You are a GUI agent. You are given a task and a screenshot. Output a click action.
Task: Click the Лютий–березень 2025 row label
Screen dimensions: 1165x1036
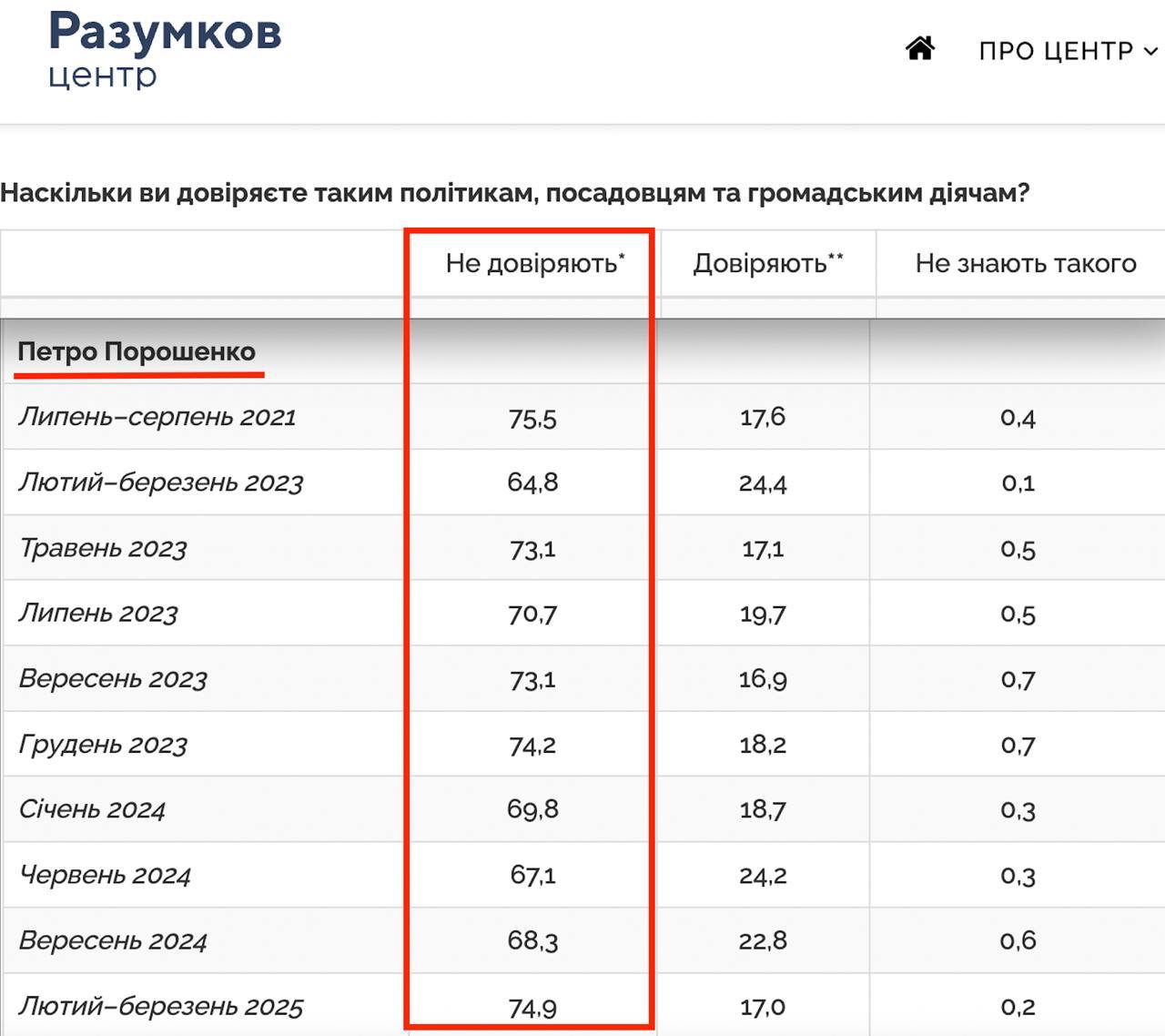[x=161, y=1007]
